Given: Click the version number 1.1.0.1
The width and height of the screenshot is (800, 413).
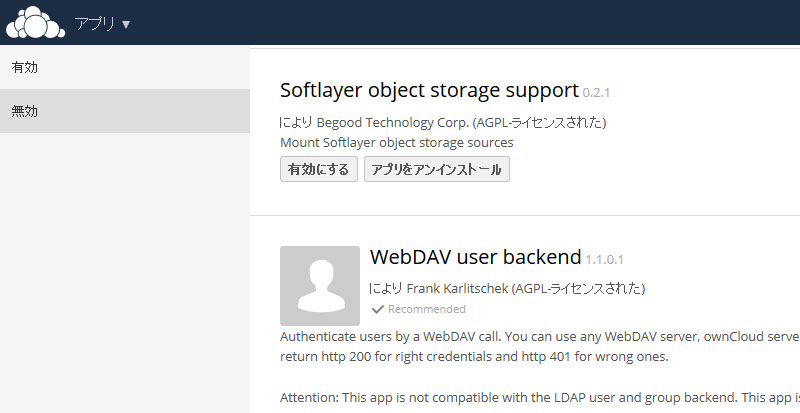Looking at the screenshot, I should click(604, 259).
